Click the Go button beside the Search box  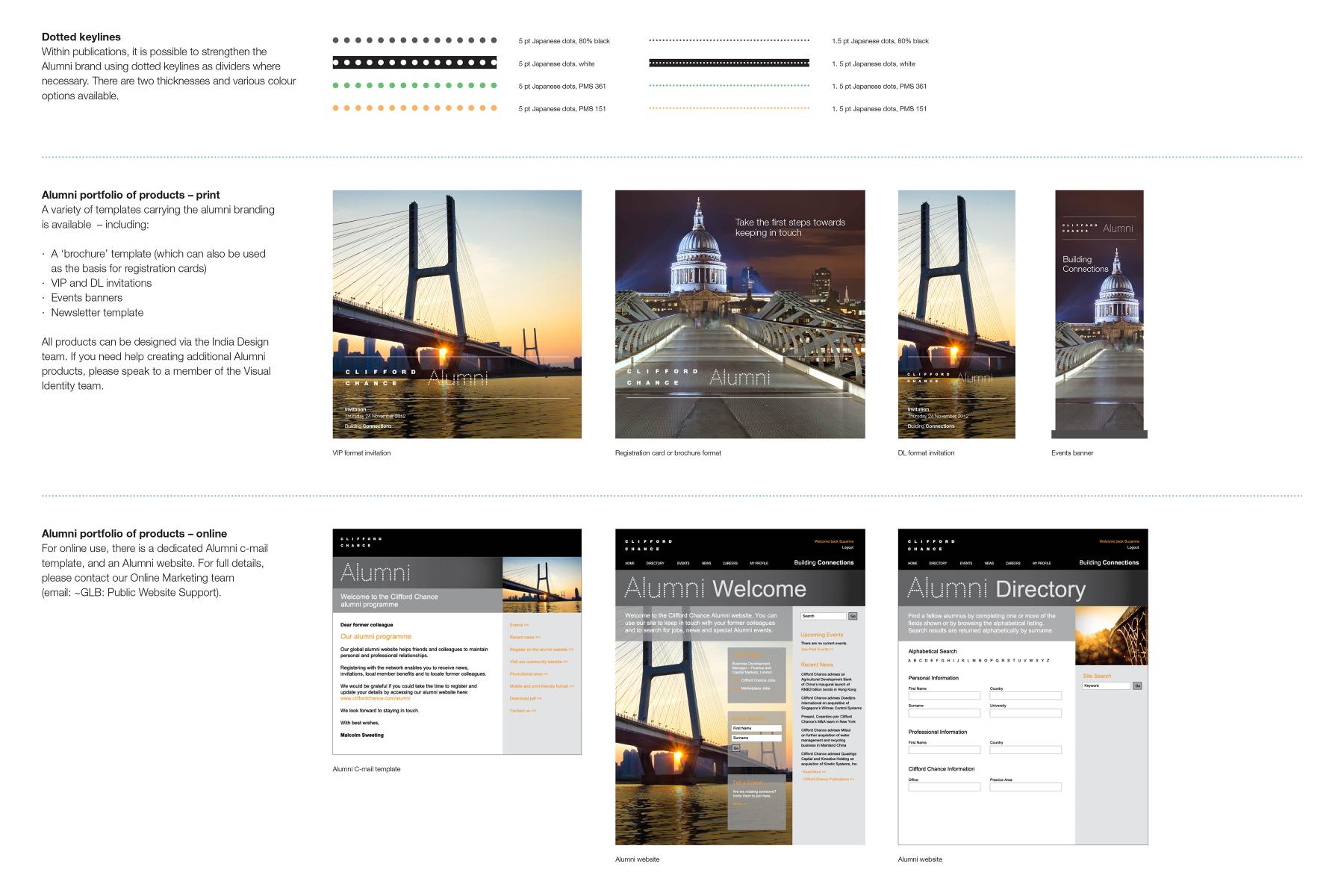853,616
